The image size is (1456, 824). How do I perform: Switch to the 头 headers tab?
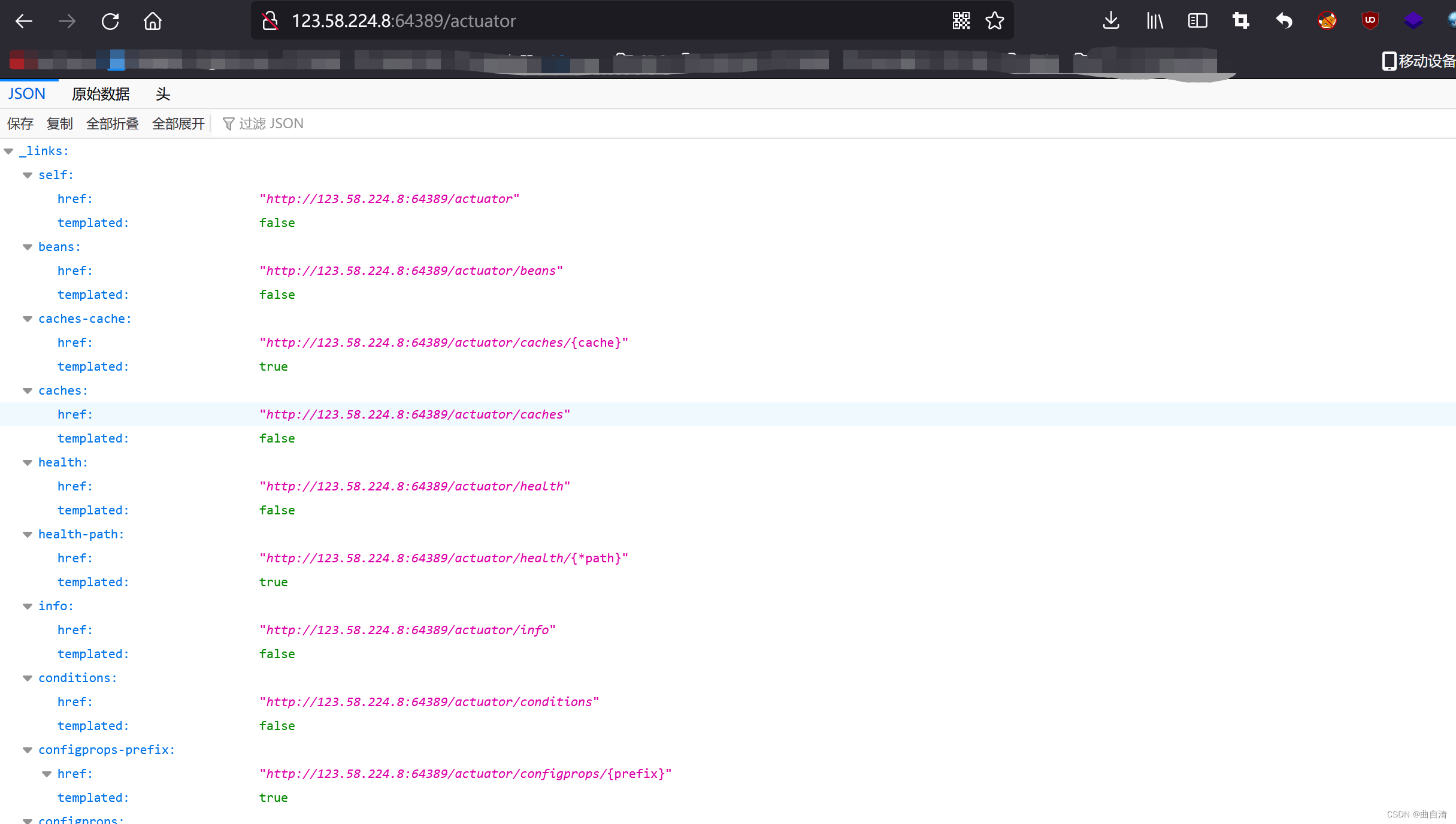163,94
